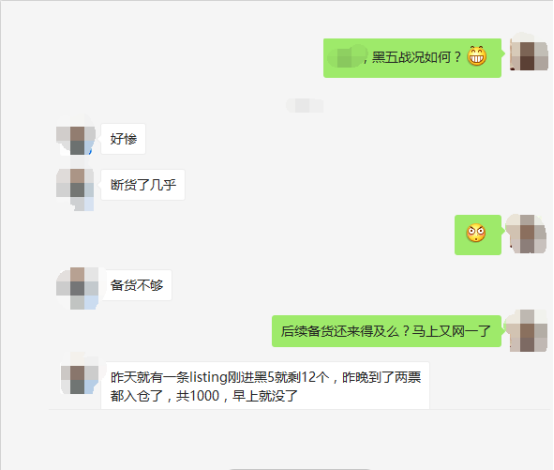The height and width of the screenshot is (470, 554).
Task: Click avatar next to 备货不够 message
Action: 77,288
